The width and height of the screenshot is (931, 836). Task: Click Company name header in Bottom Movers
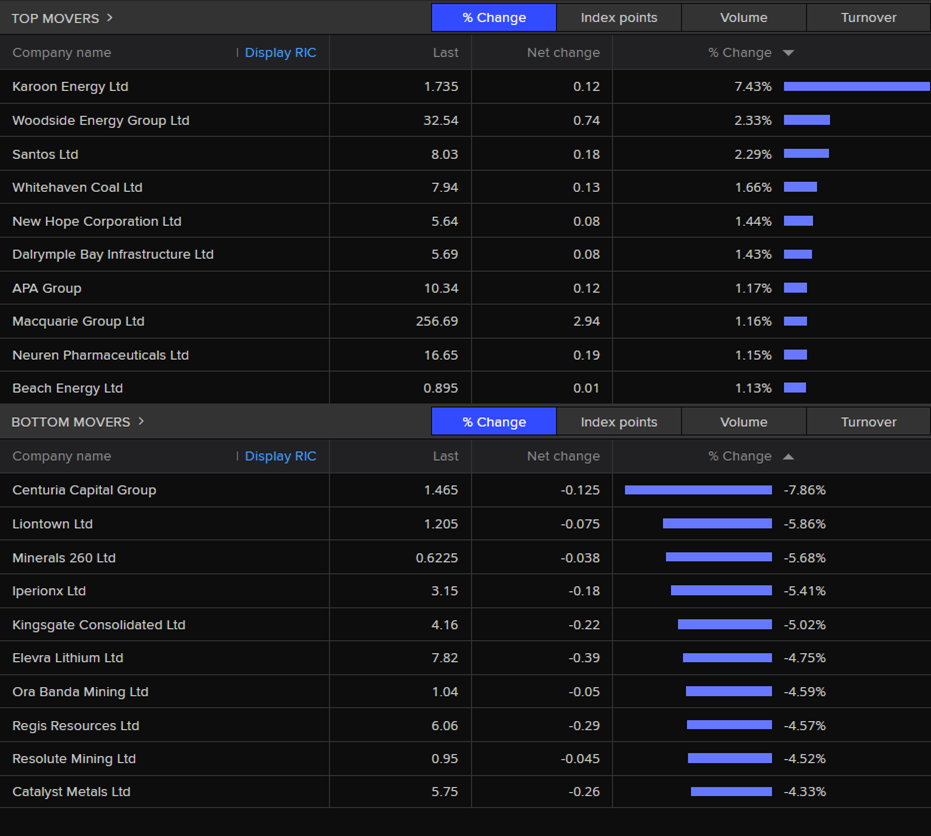(x=62, y=457)
